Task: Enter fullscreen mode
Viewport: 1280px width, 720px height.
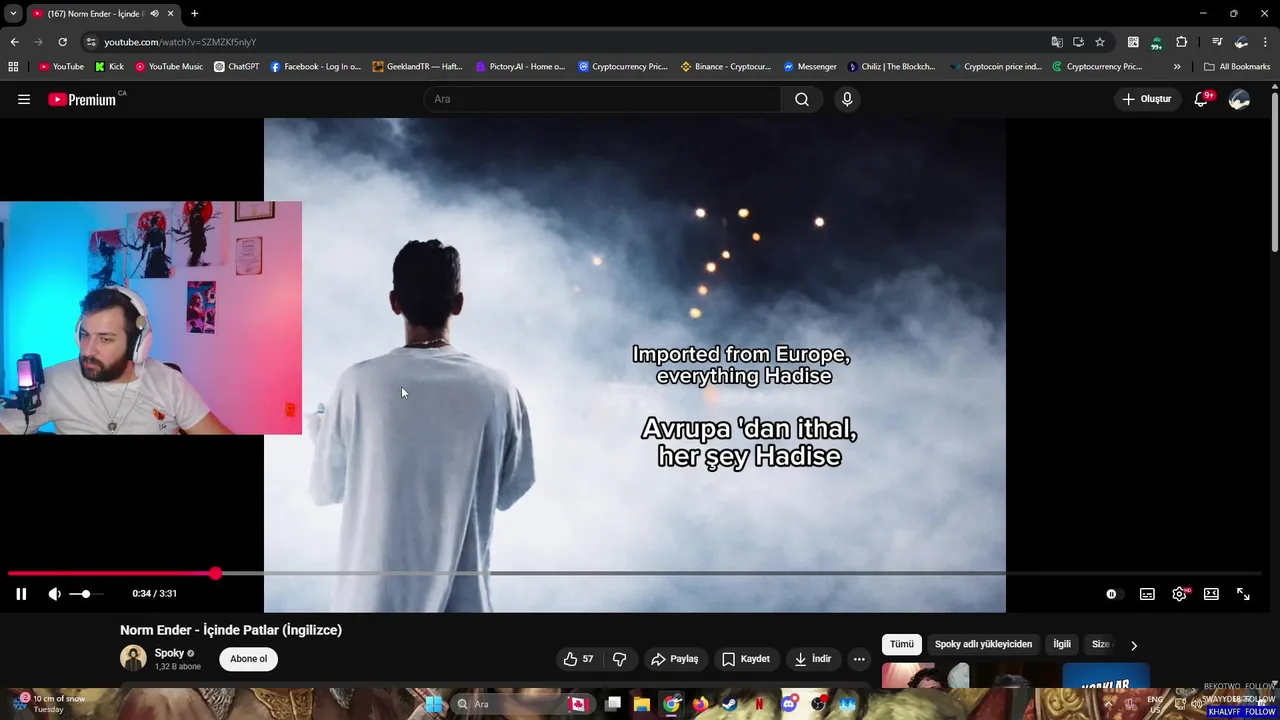Action: [x=1243, y=594]
